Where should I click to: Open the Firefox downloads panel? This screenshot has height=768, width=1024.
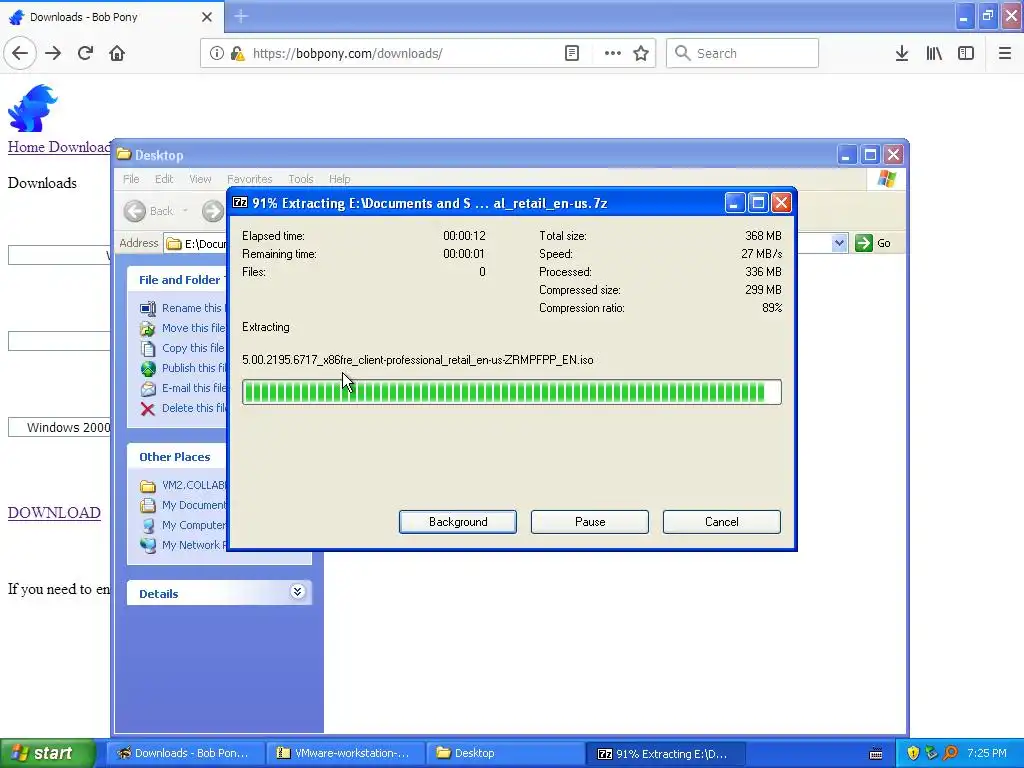901,53
